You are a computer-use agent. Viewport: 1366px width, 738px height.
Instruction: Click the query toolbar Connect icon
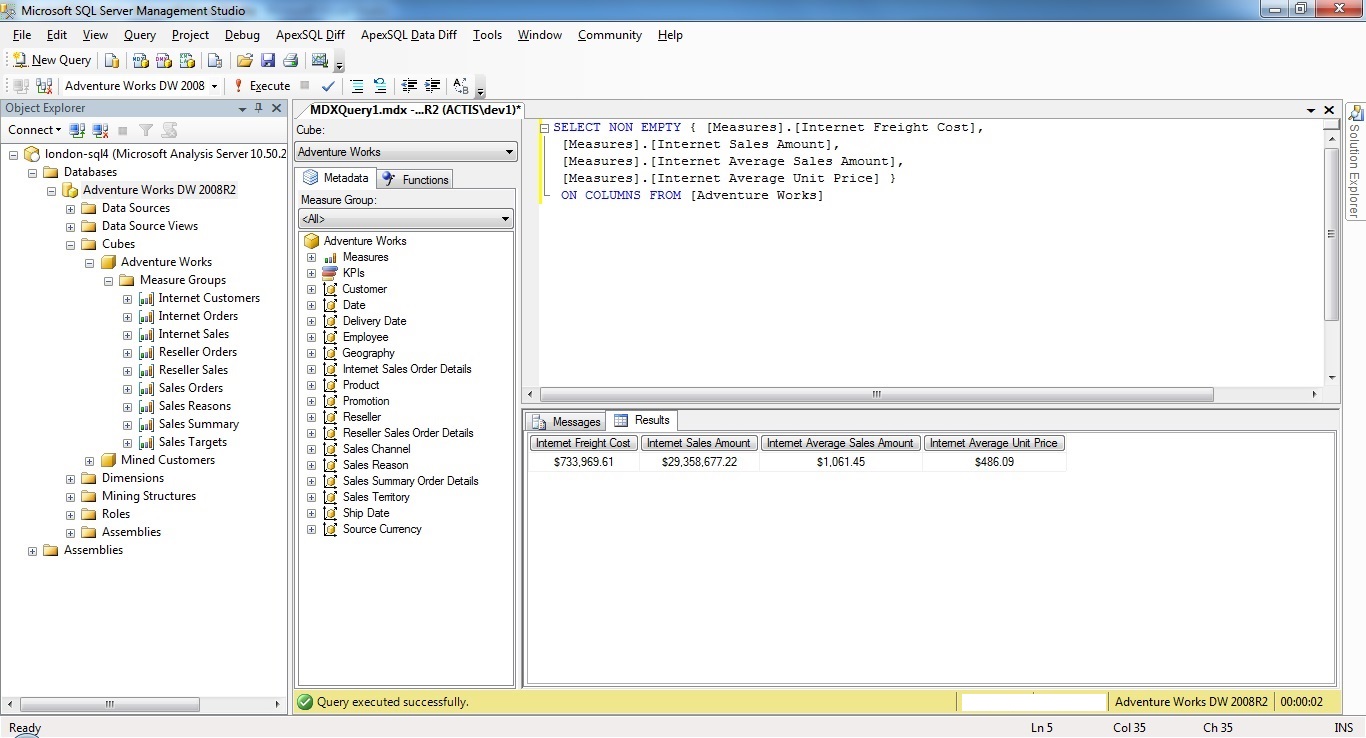[21, 86]
